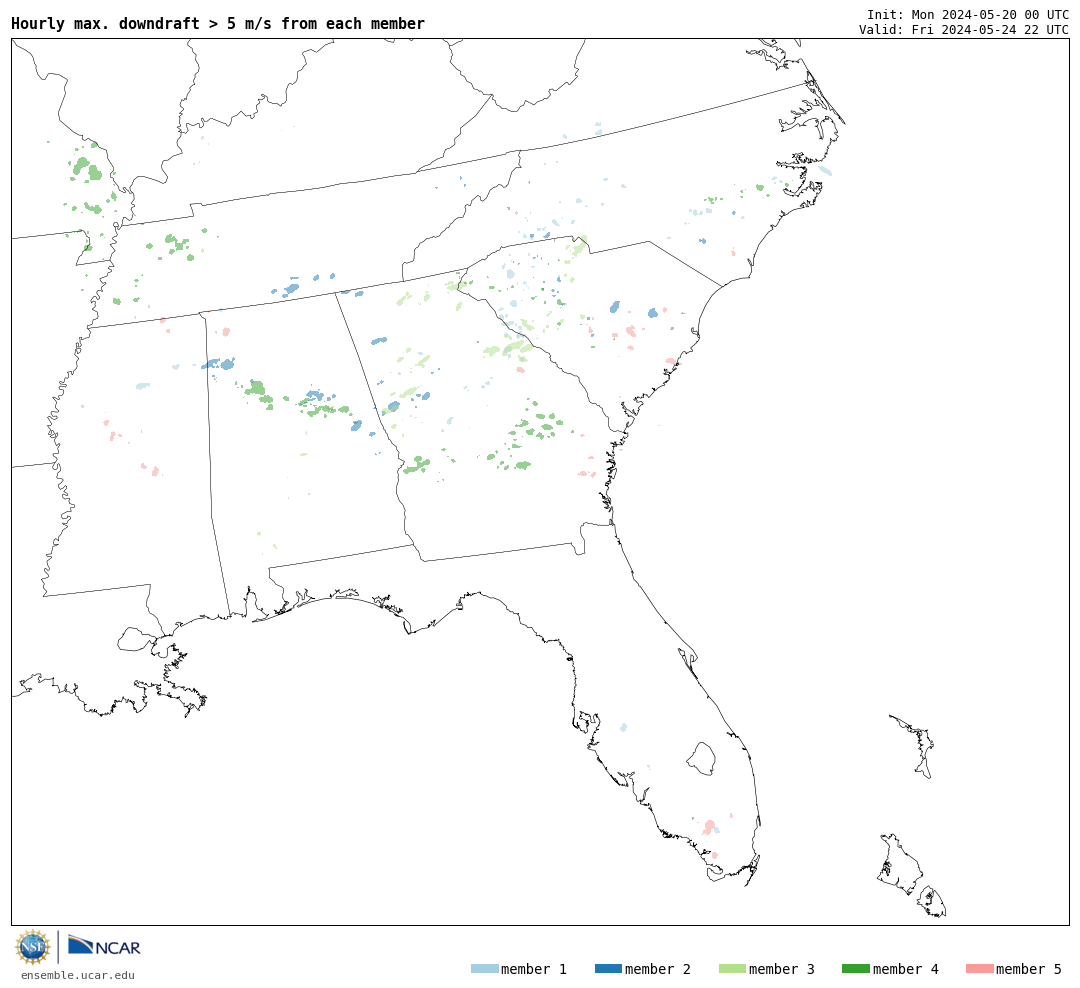Viewport: 1080px width, 988px height.
Task: Click the member 1 light blue swatch
Action: point(485,968)
